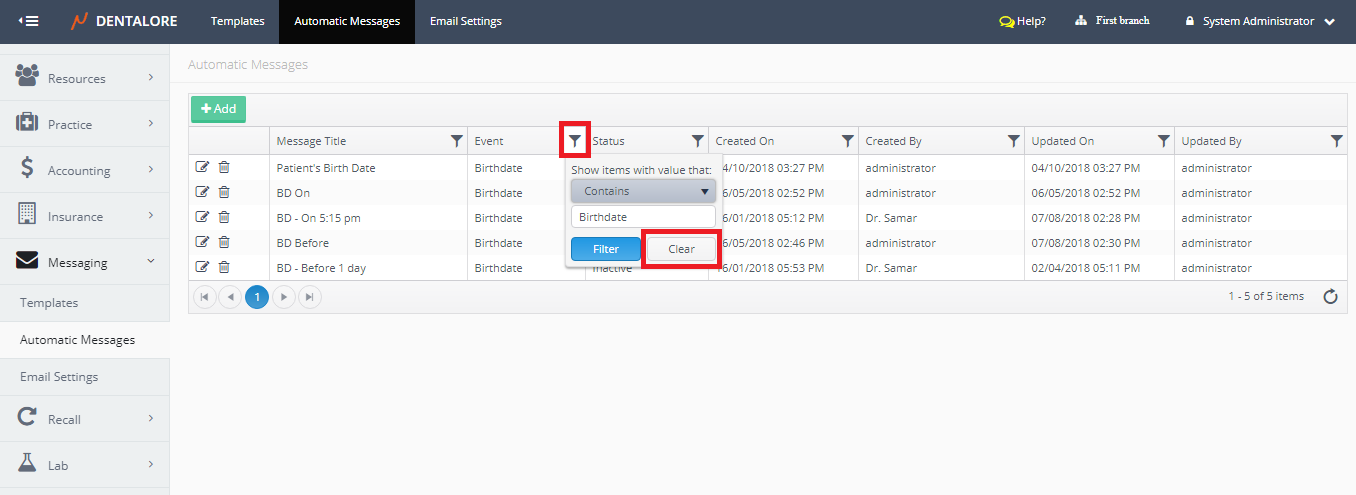Image resolution: width=1356 pixels, height=495 pixels.
Task: Open filter for Created By column
Action: (x=1013, y=141)
